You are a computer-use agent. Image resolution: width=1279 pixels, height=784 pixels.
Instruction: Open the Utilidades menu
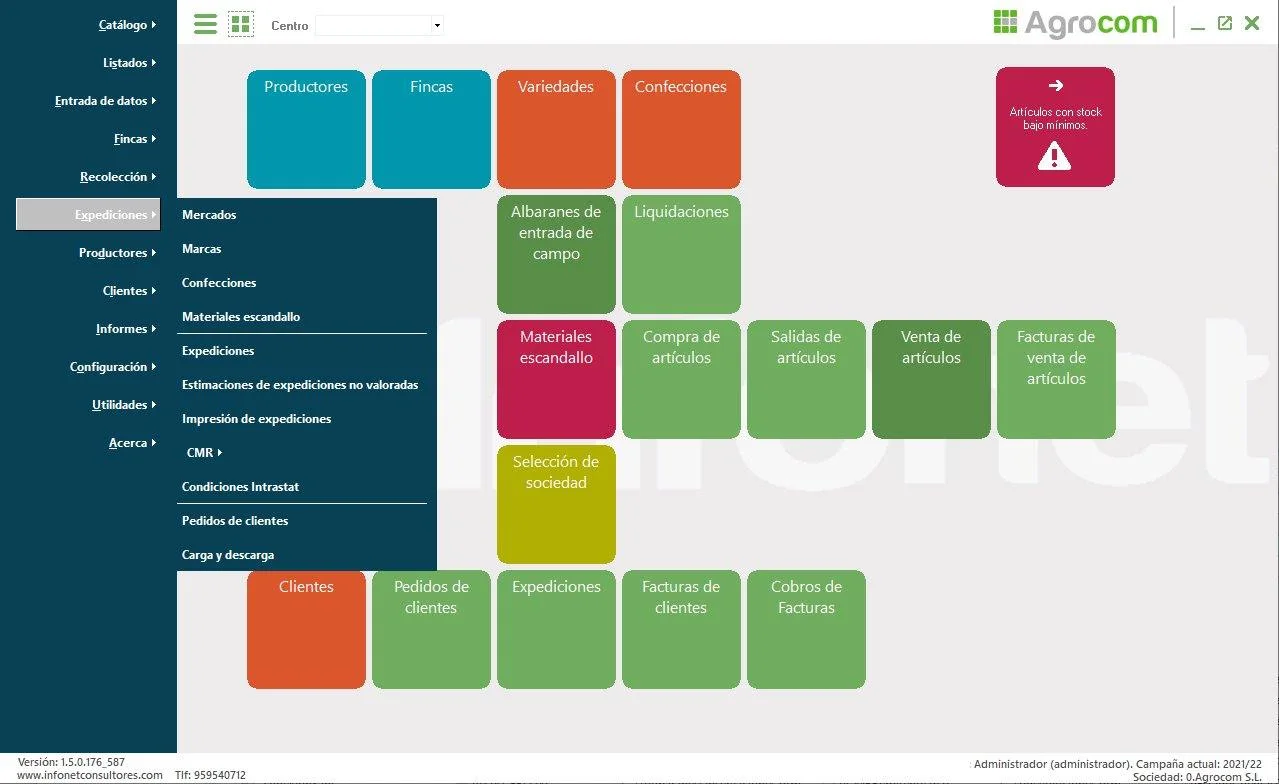coord(125,405)
